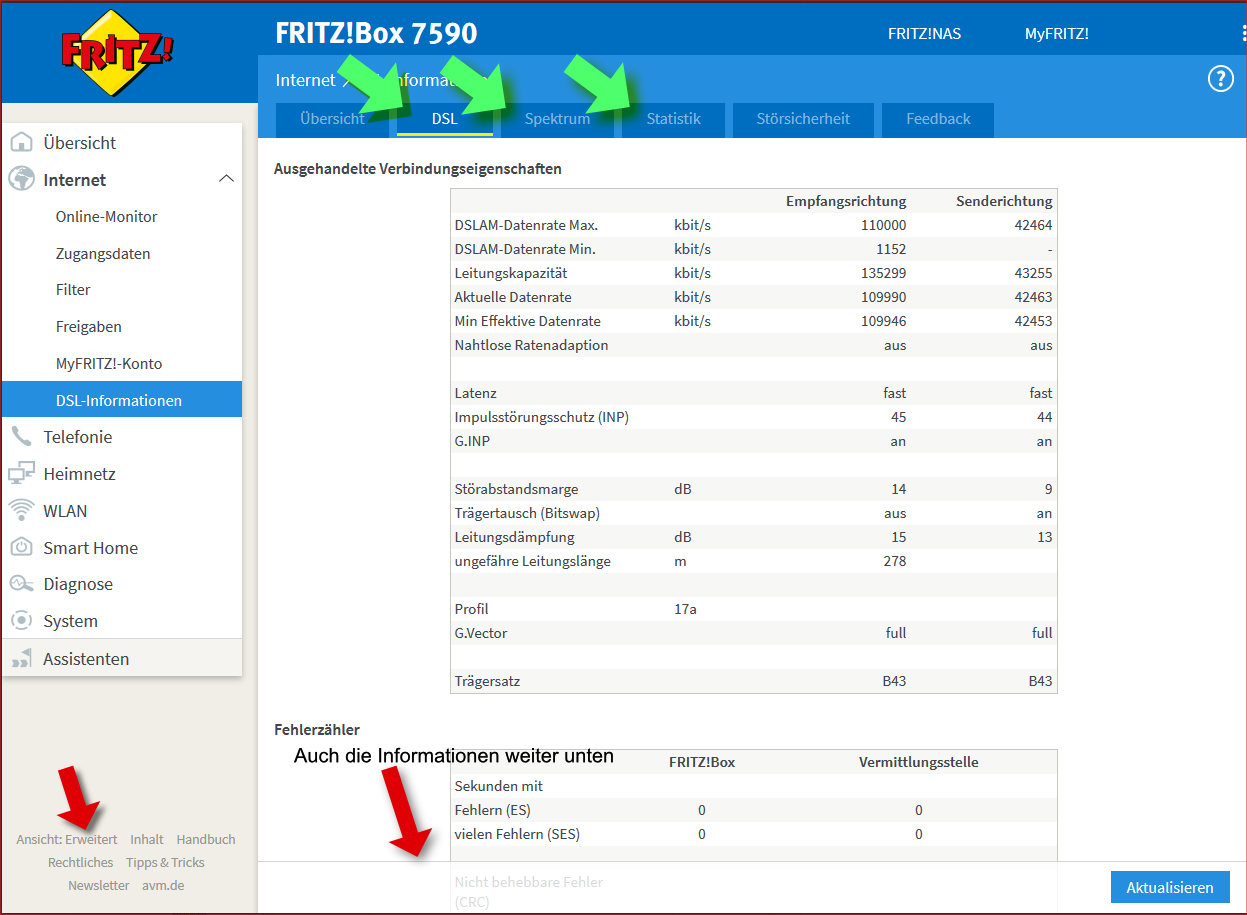Open WLAN menu entry
Screen dimensions: 1247x915
coord(65,511)
